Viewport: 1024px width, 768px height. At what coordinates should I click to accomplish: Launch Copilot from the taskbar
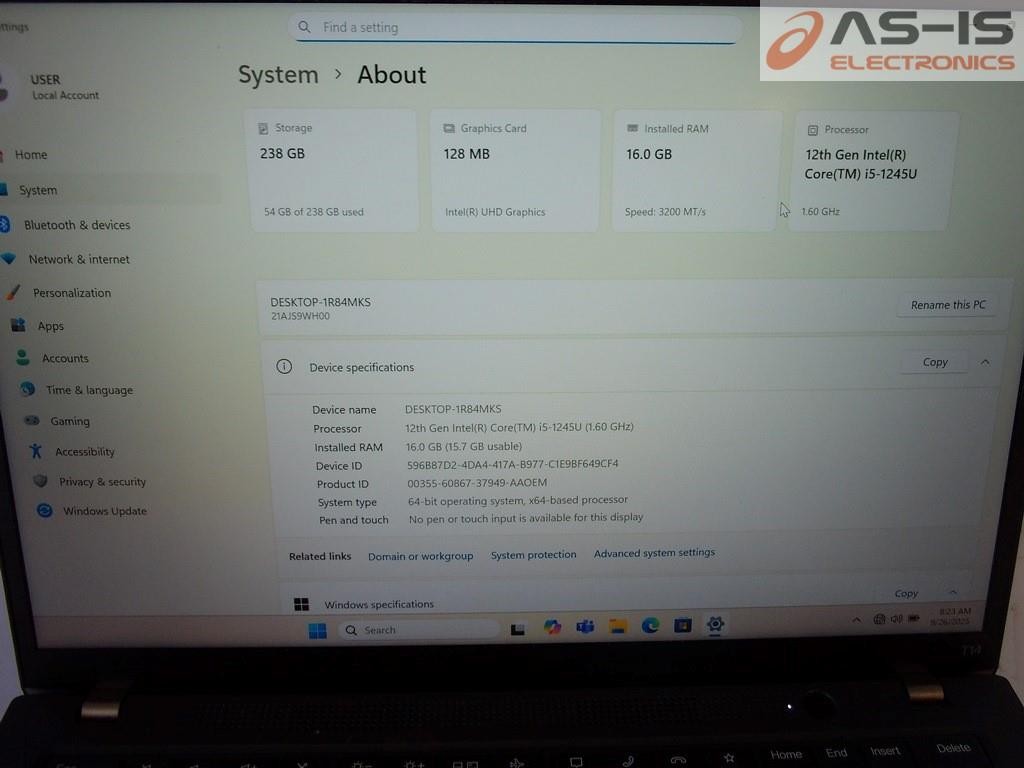pyautogui.click(x=552, y=627)
